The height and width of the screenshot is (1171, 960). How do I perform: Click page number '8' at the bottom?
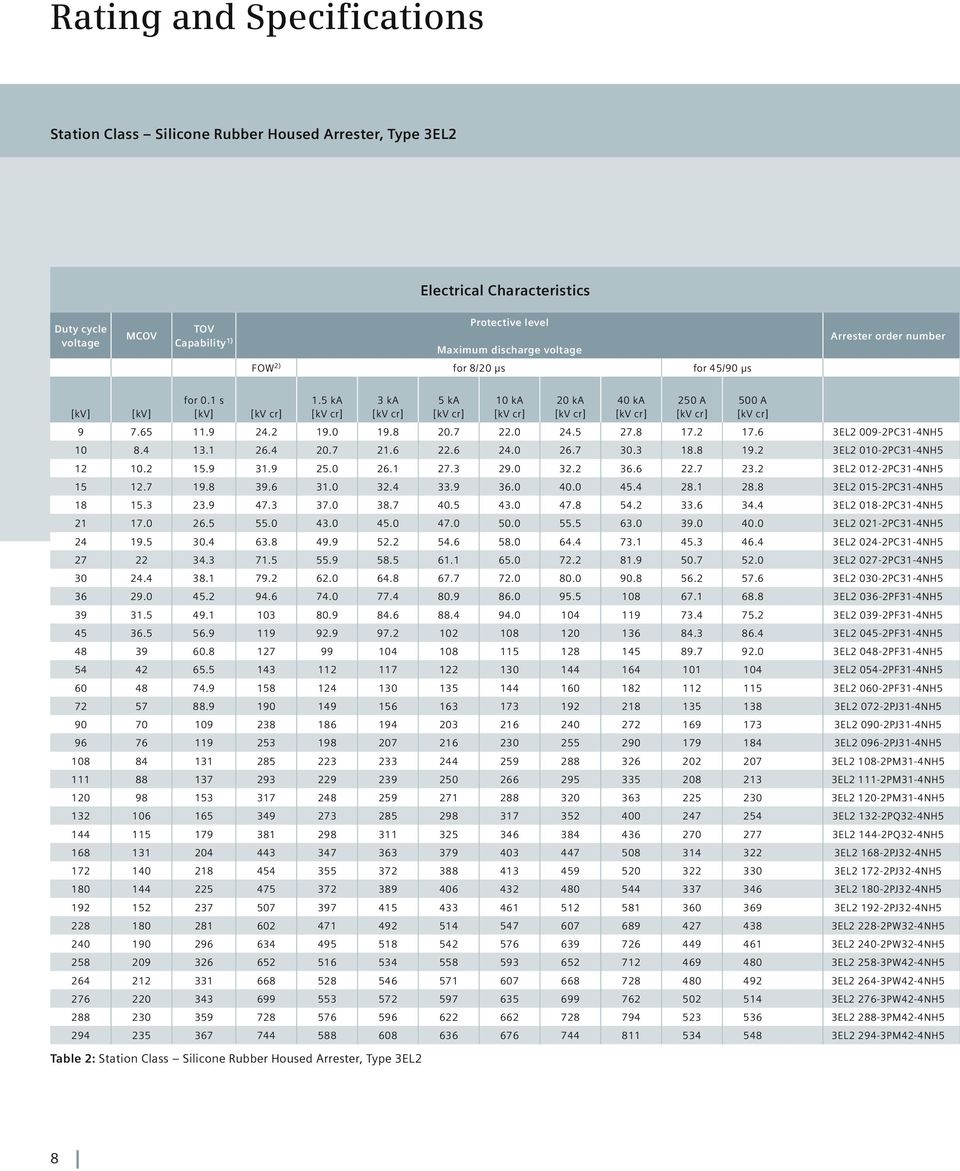55,1158
